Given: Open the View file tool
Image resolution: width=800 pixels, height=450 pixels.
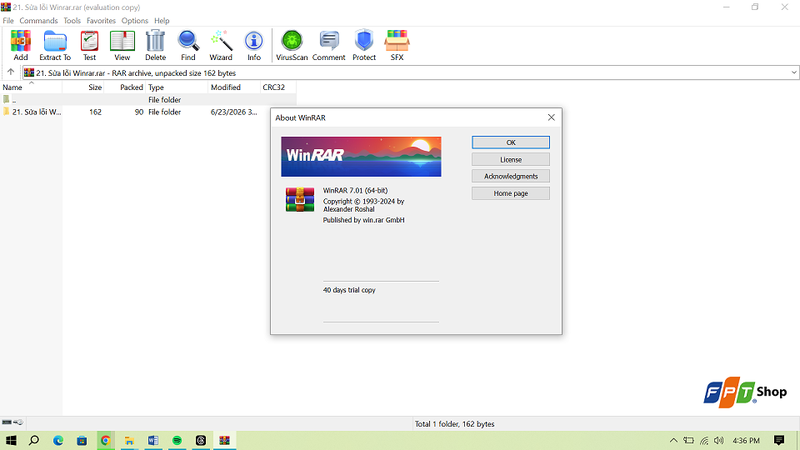Looking at the screenshot, I should (x=122, y=45).
